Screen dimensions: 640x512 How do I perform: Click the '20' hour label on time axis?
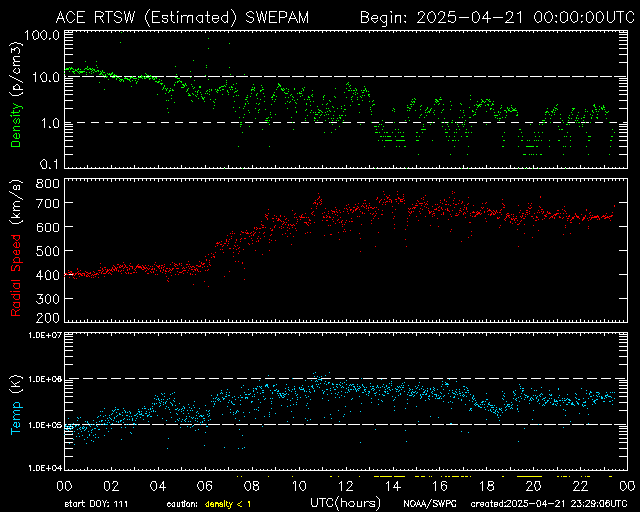[x=533, y=486]
